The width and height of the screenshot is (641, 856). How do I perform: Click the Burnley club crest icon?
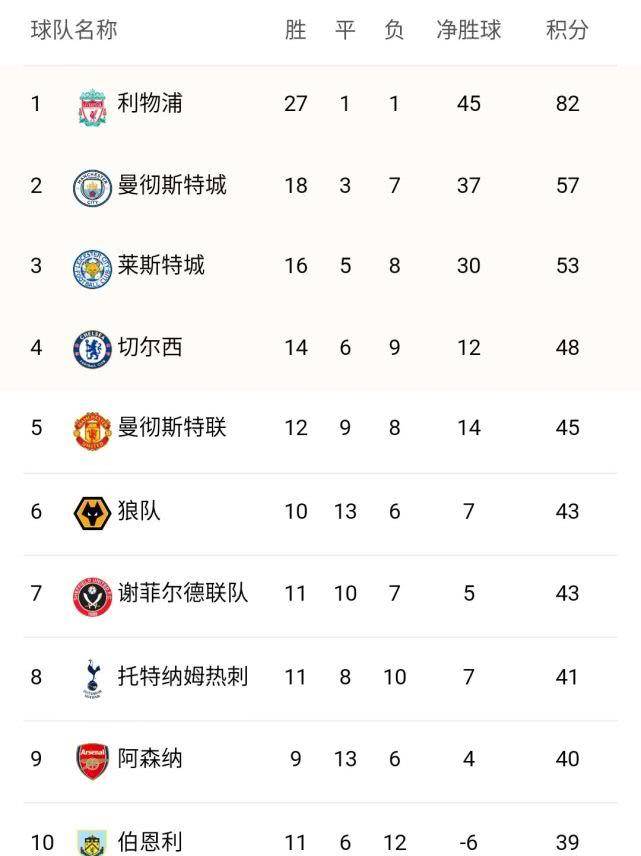(92, 842)
